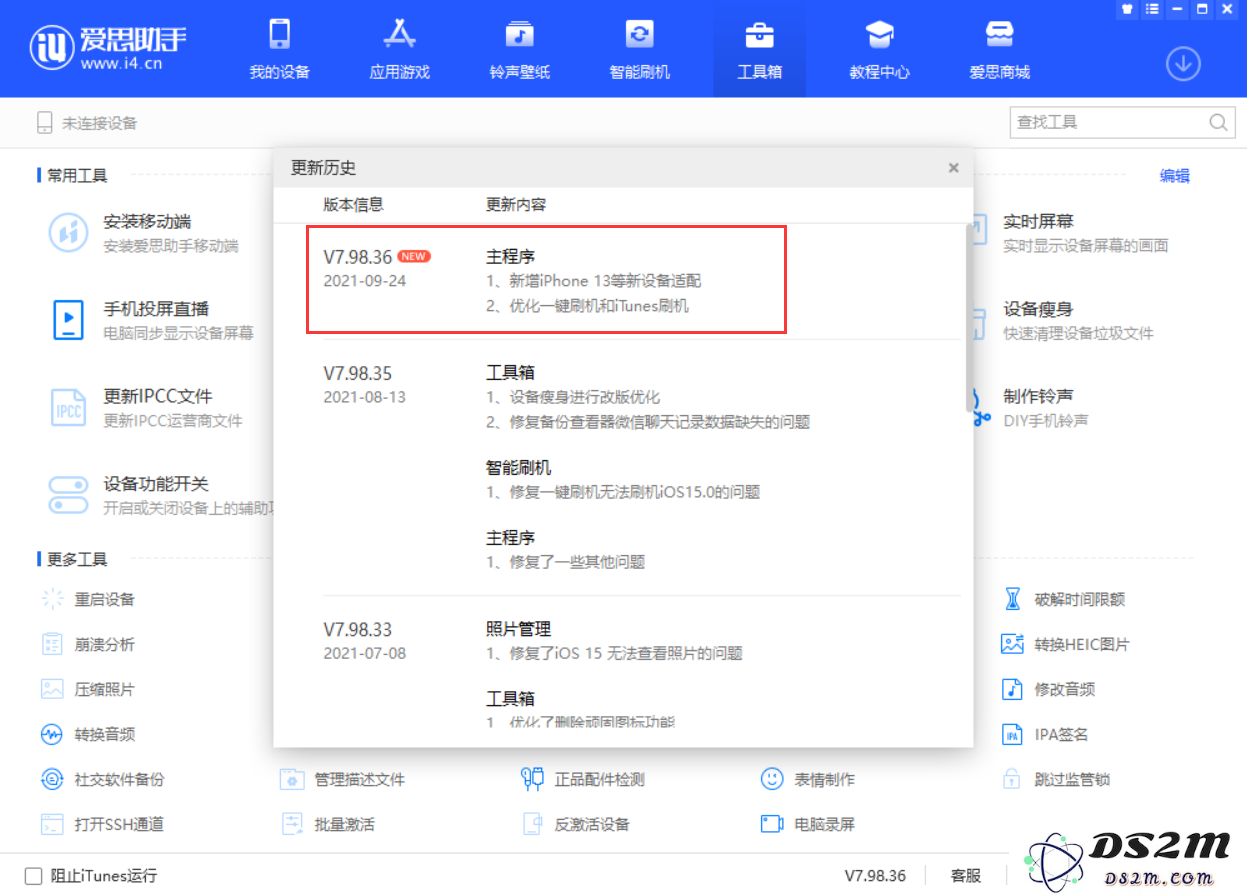Open 爱思商城 tab
This screenshot has height=896, width=1247.
click(x=999, y=49)
